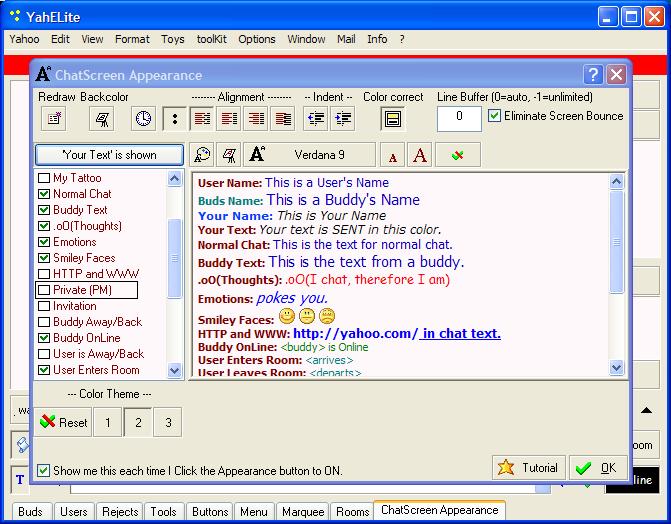Uncheck Show me this each time checkbox
The height and width of the screenshot is (524, 671).
(43, 470)
